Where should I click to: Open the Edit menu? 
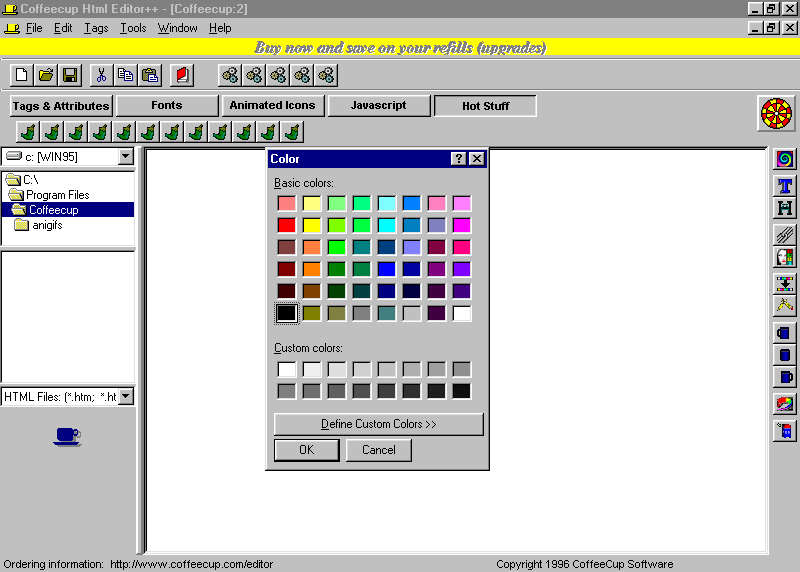(x=63, y=28)
